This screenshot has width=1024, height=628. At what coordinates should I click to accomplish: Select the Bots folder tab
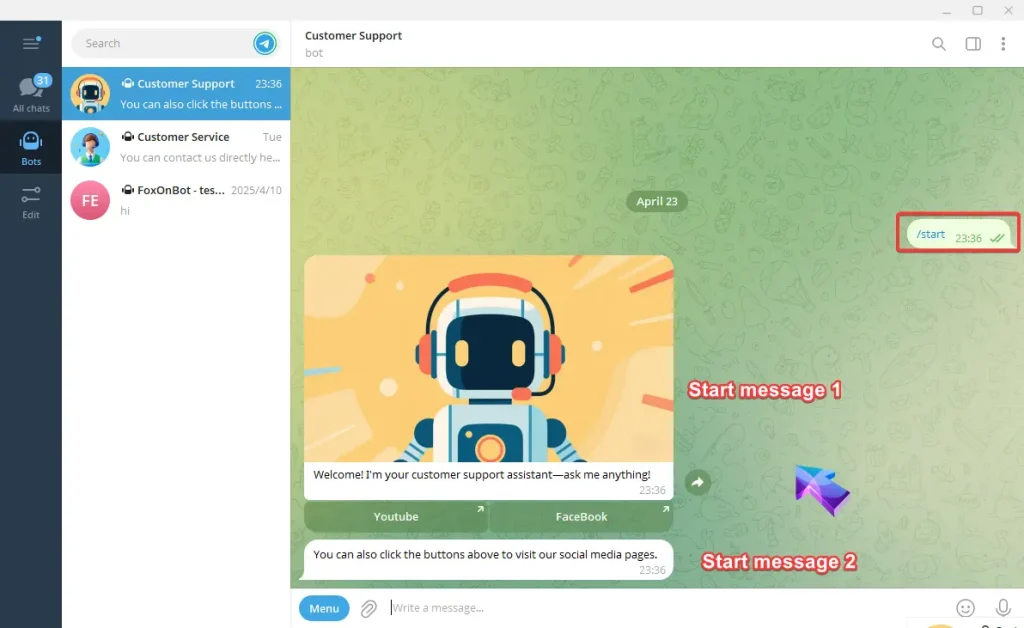[x=31, y=148]
